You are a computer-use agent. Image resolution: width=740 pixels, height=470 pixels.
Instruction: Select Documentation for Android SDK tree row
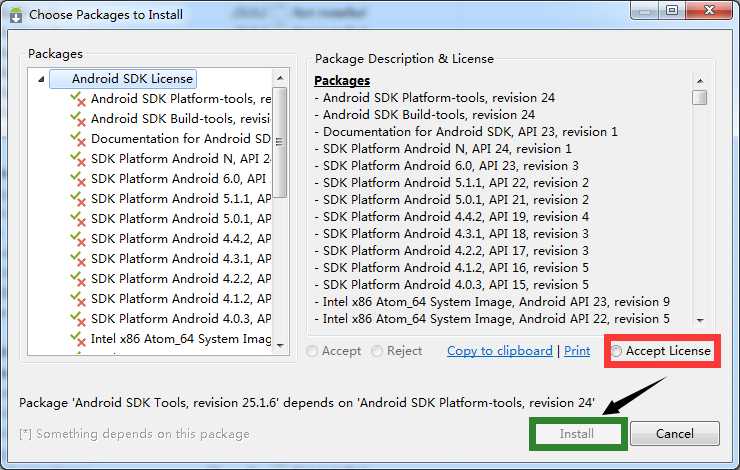click(x=181, y=139)
